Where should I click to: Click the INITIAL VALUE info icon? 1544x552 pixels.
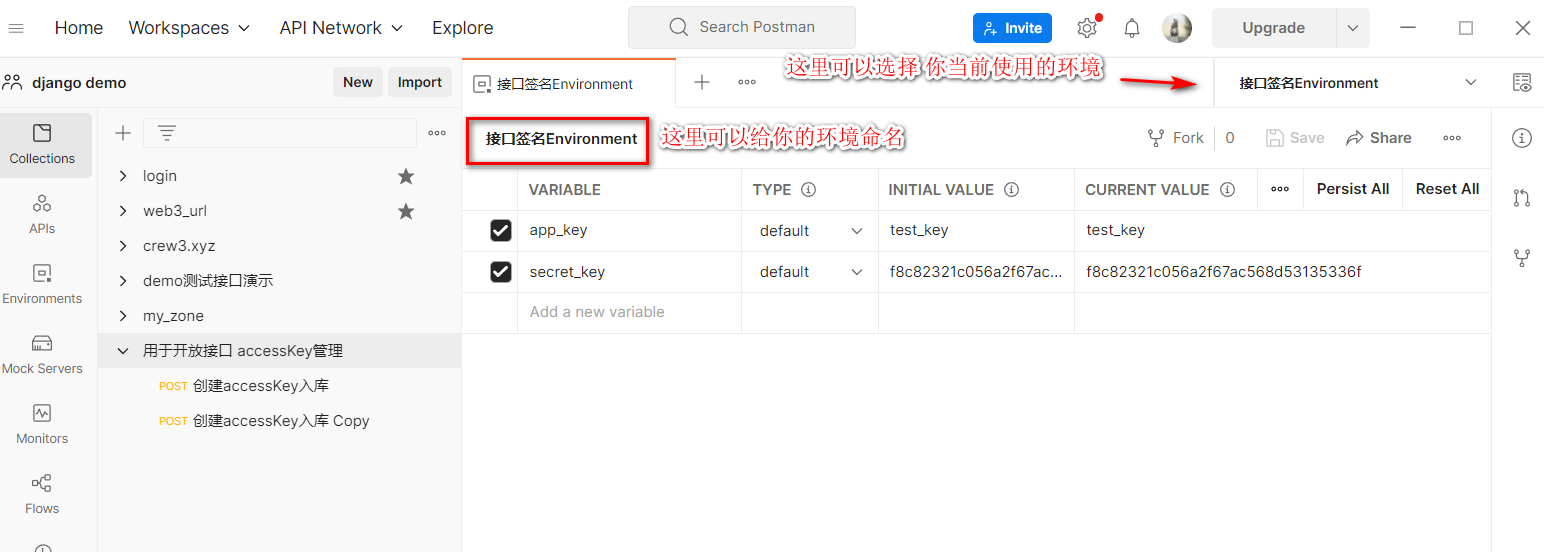coord(1011,189)
